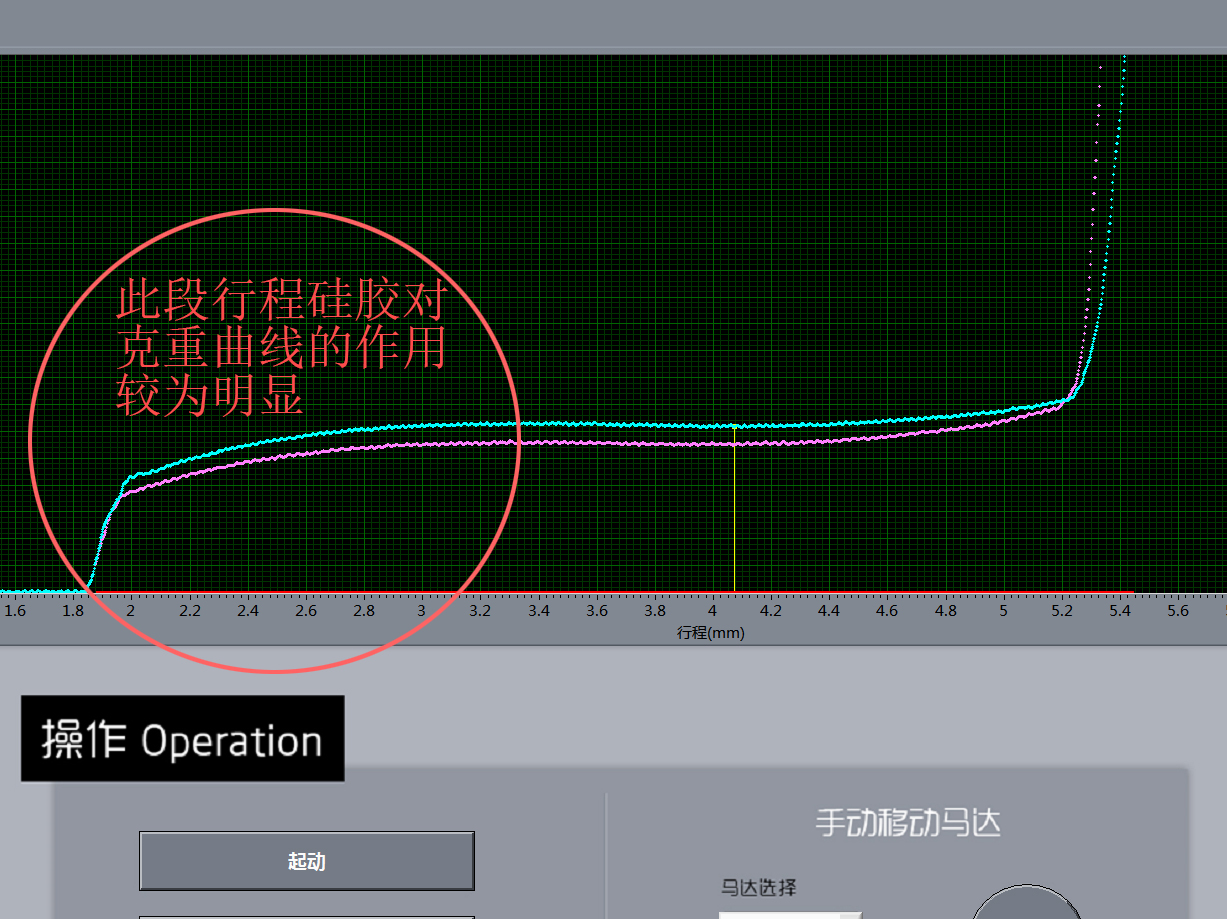Open the 马达选择 motor selection dropdown

tap(790, 914)
